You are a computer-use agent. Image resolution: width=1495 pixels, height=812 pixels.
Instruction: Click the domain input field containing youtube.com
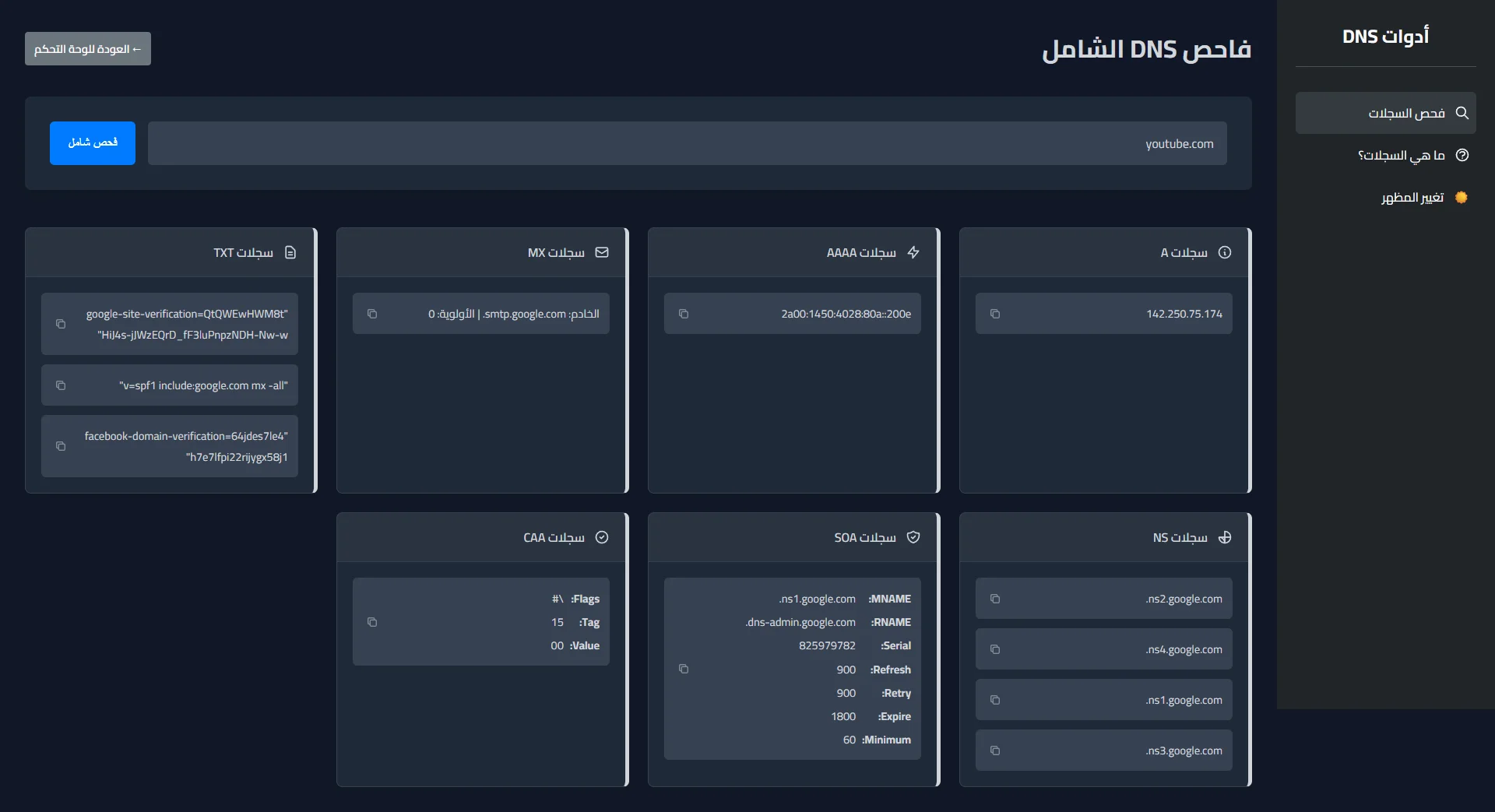tap(687, 143)
